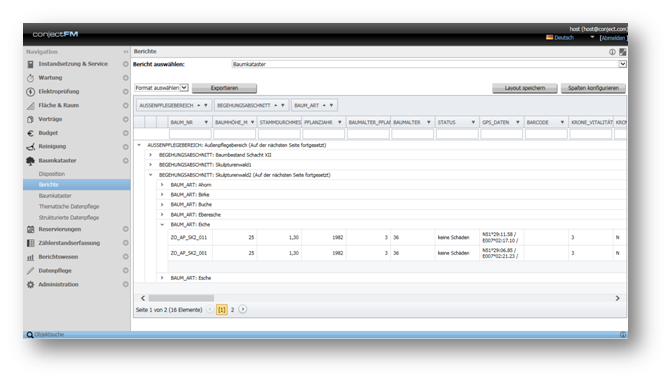Expand the Wartung section circle toggle
The image size is (671, 382).
pyautogui.click(x=125, y=78)
